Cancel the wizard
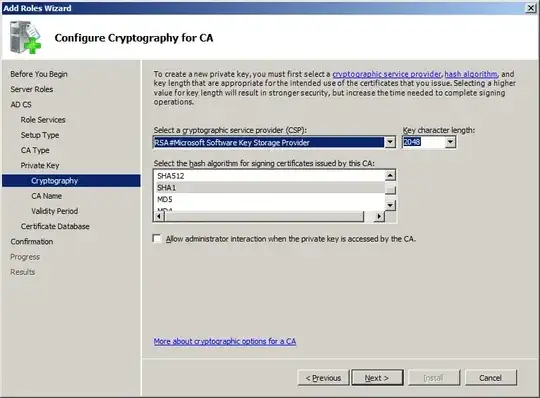 pyautogui.click(x=491, y=378)
